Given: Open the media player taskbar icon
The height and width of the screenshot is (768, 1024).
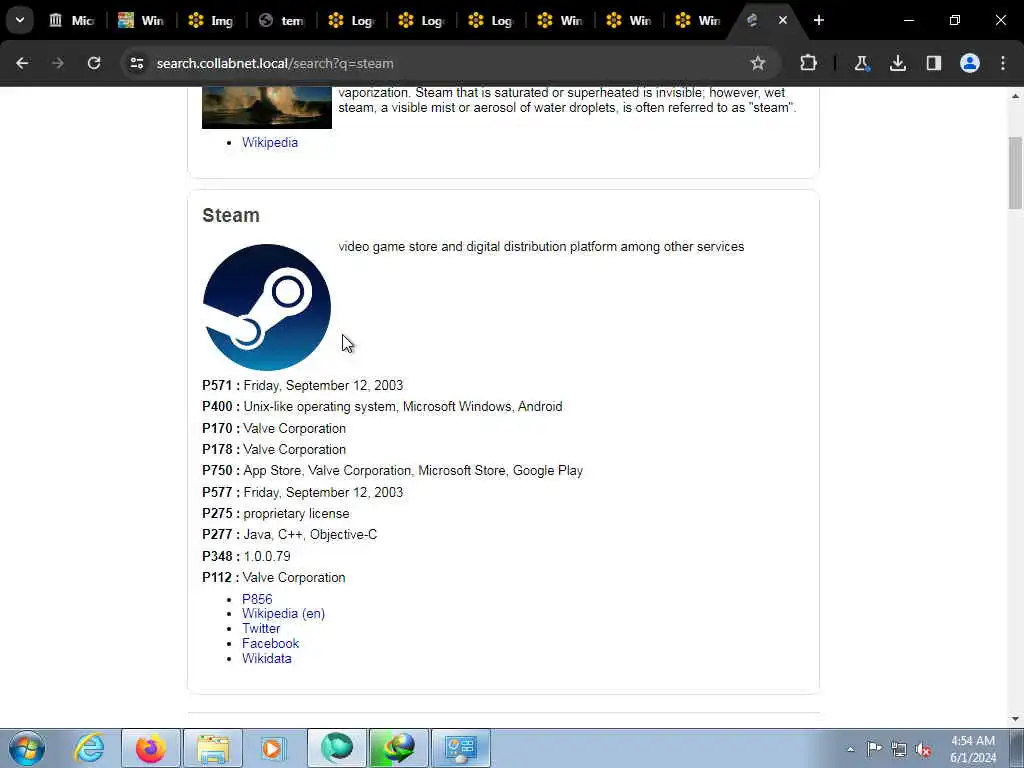Looking at the screenshot, I should [274, 748].
